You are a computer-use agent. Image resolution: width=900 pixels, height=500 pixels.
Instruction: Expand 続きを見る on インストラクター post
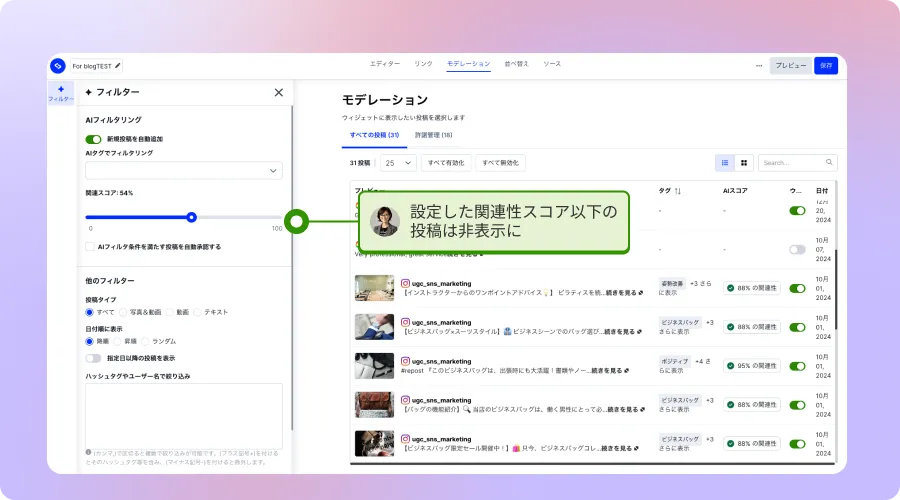[x=624, y=293]
